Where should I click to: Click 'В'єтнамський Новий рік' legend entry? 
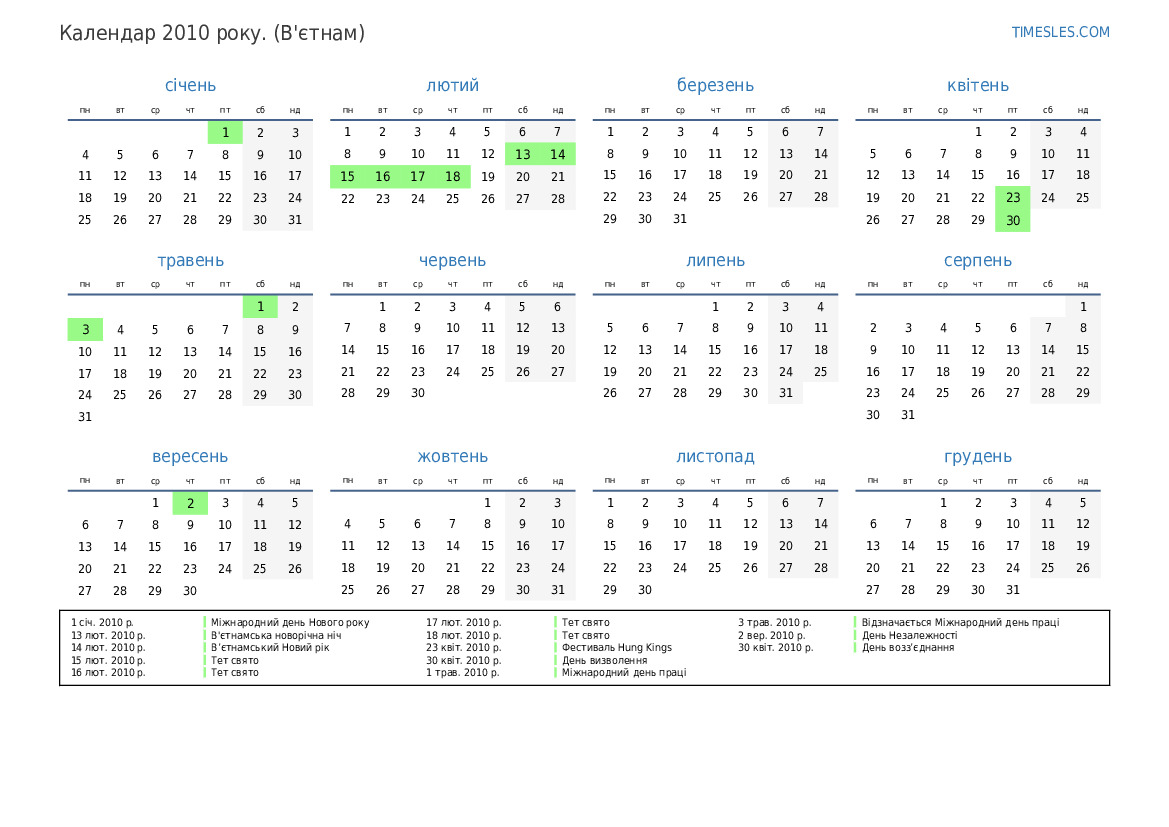[x=270, y=648]
